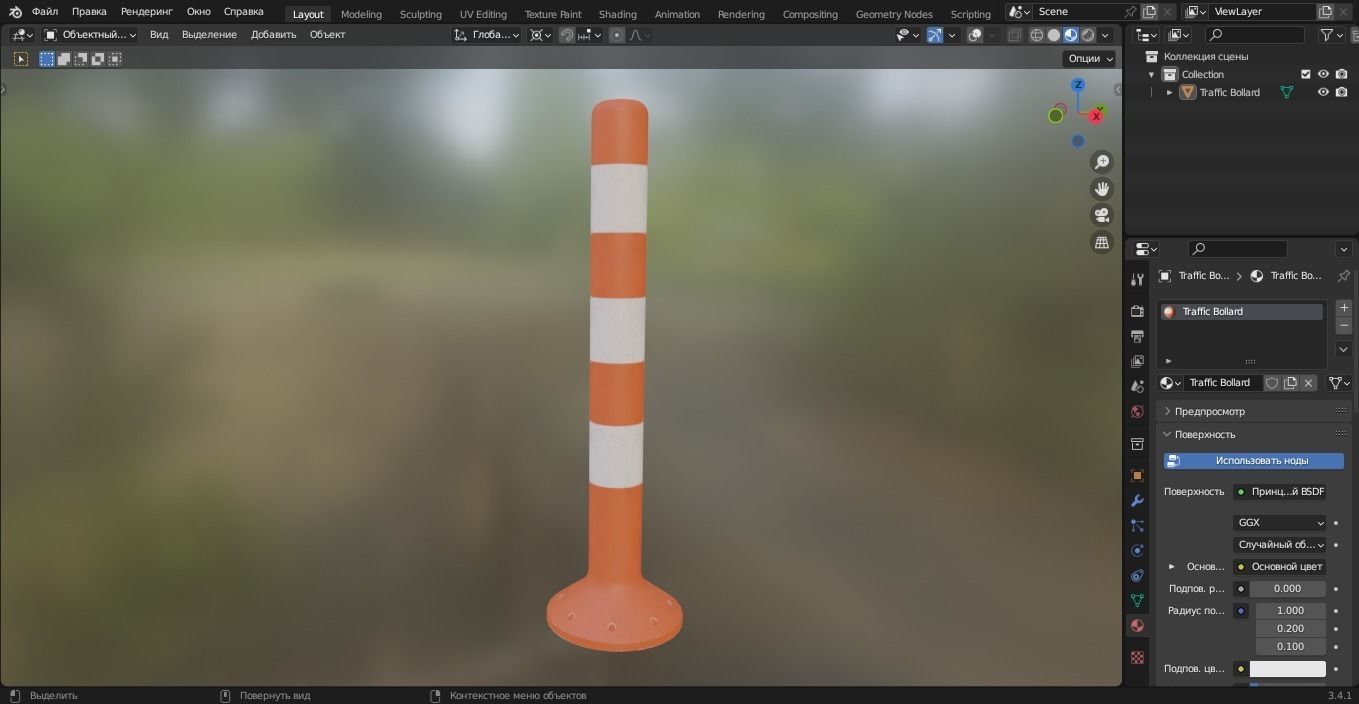This screenshot has height=704, width=1359.
Task: Open the Рендеринг menu
Action: (146, 12)
